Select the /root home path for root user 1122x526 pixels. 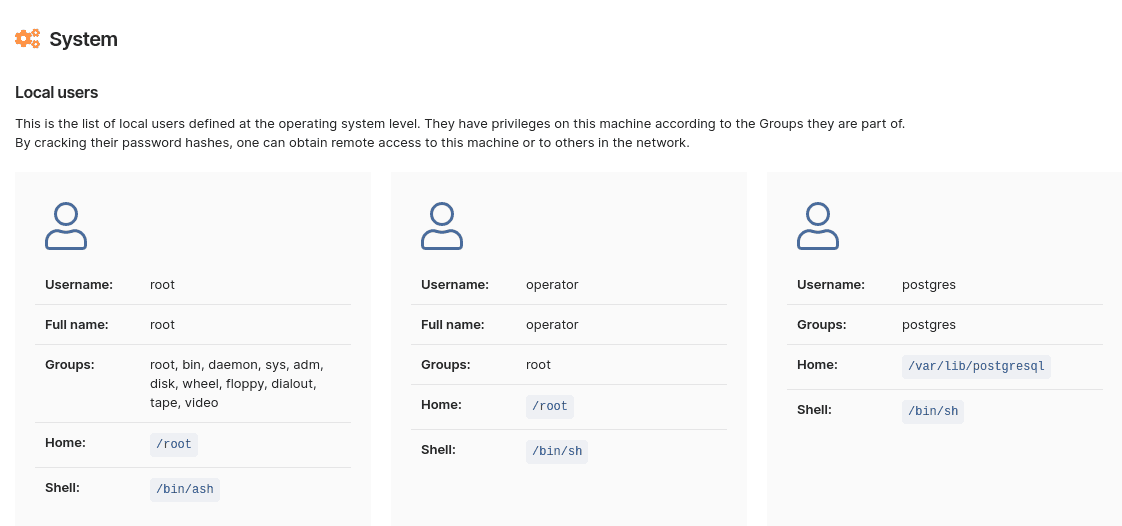tap(176, 446)
